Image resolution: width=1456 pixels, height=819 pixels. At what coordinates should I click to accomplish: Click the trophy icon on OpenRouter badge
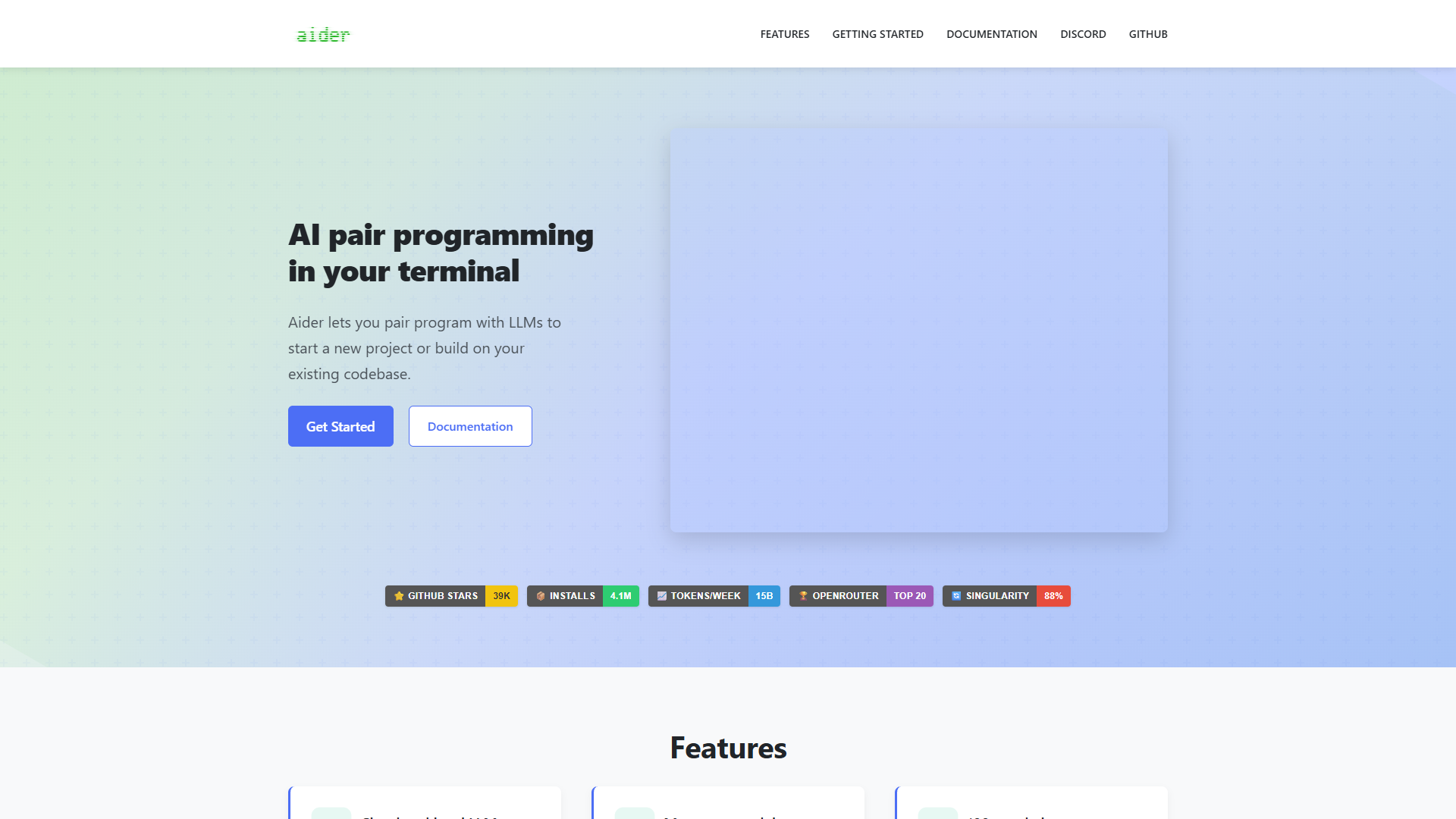803,596
